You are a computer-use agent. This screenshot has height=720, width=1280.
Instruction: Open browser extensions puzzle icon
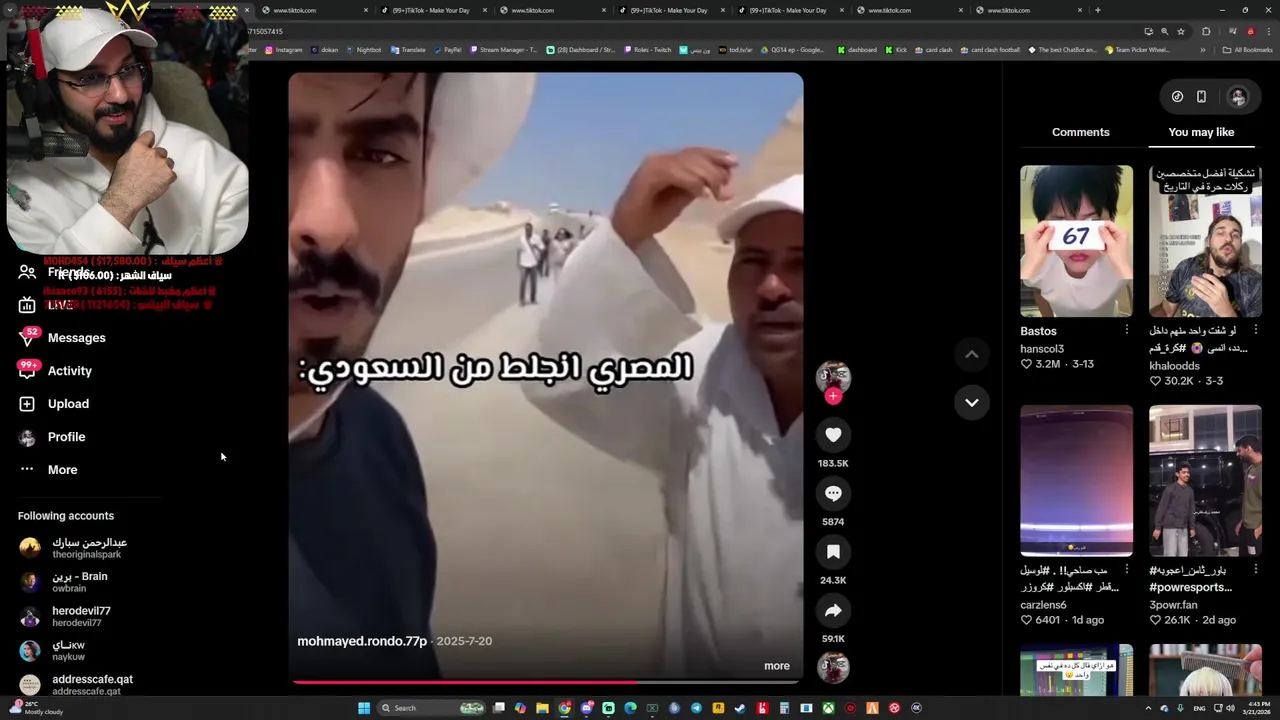[1206, 31]
